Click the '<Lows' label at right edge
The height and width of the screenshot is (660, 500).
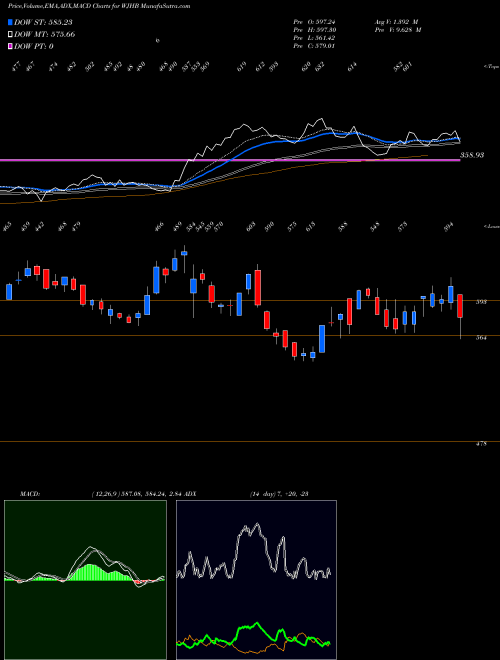491,226
